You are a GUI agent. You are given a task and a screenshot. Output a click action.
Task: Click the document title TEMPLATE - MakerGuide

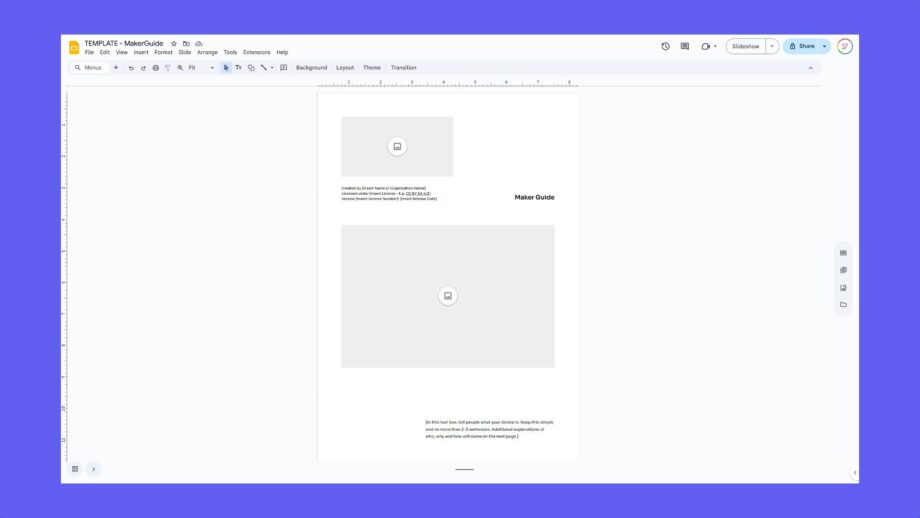point(124,43)
